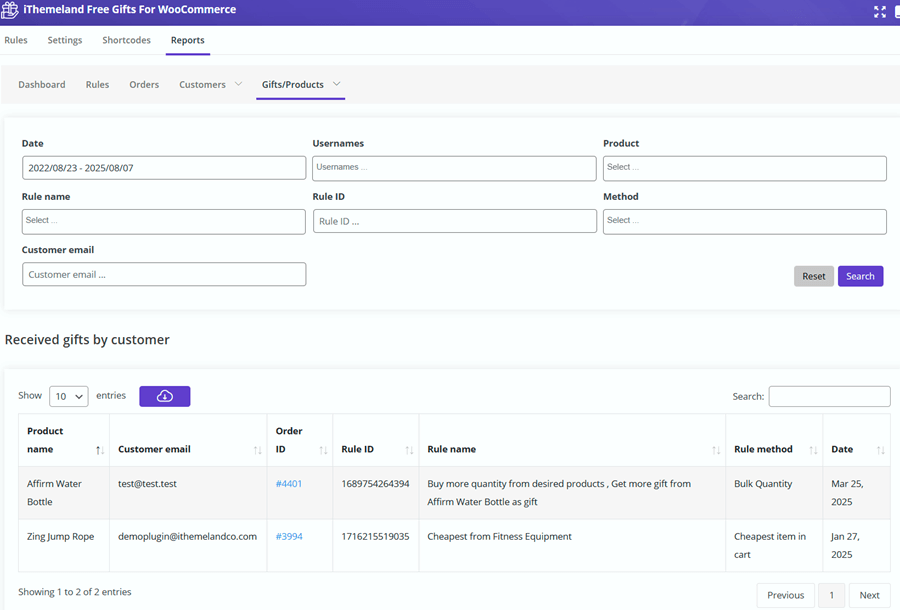Sort by Rule method column arrows

click(813, 450)
